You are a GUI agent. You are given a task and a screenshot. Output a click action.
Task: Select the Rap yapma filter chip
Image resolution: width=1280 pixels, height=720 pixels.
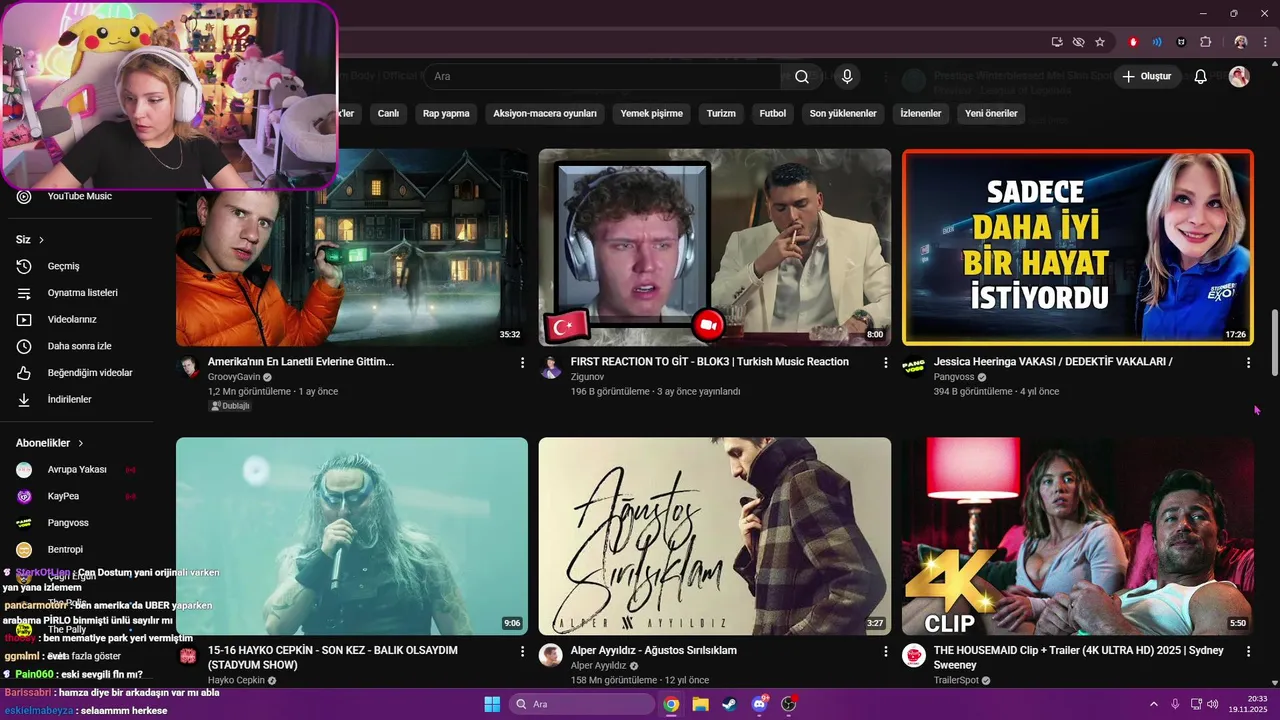click(446, 114)
